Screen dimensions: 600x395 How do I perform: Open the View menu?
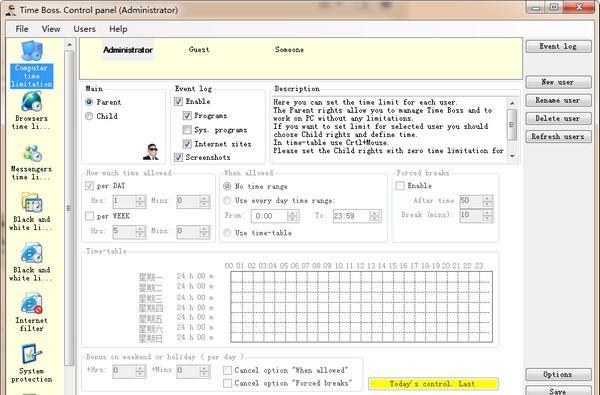coord(51,29)
